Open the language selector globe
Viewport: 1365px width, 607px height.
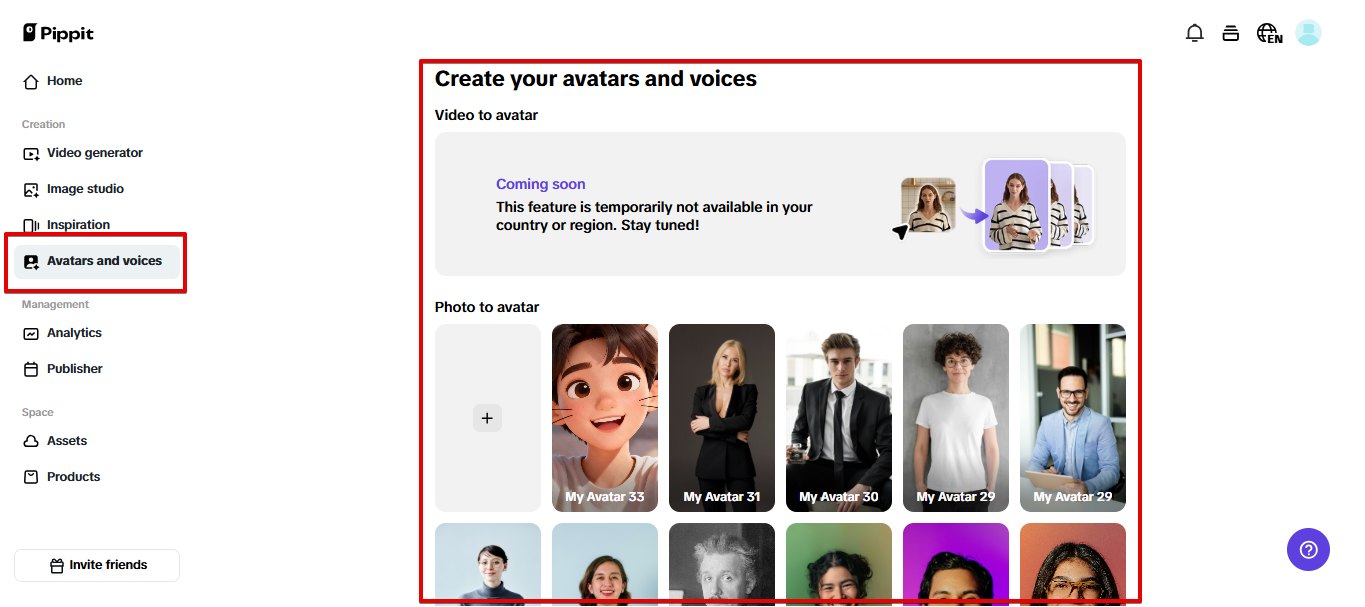1268,32
